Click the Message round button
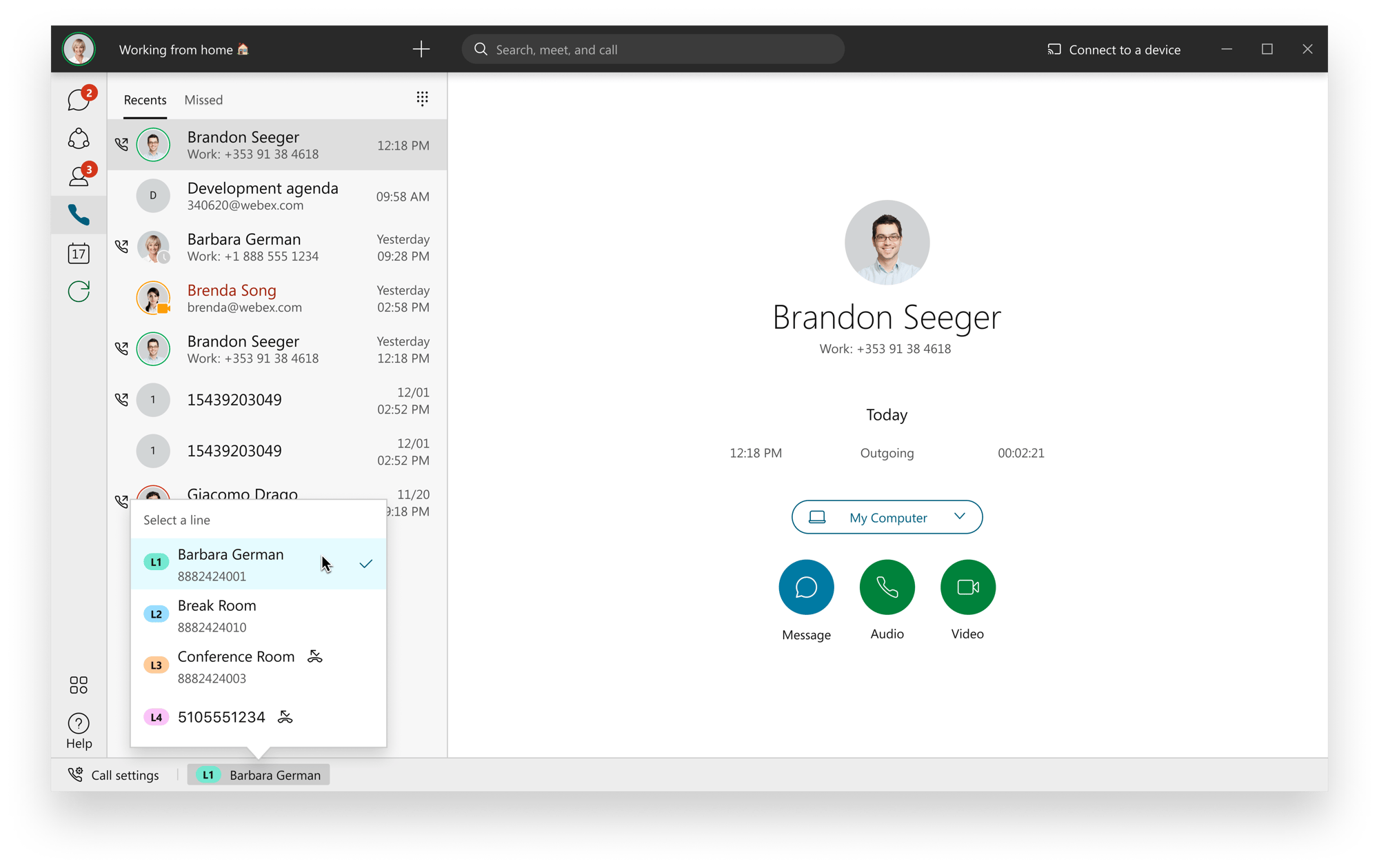This screenshot has width=1379, height=868. (x=806, y=587)
